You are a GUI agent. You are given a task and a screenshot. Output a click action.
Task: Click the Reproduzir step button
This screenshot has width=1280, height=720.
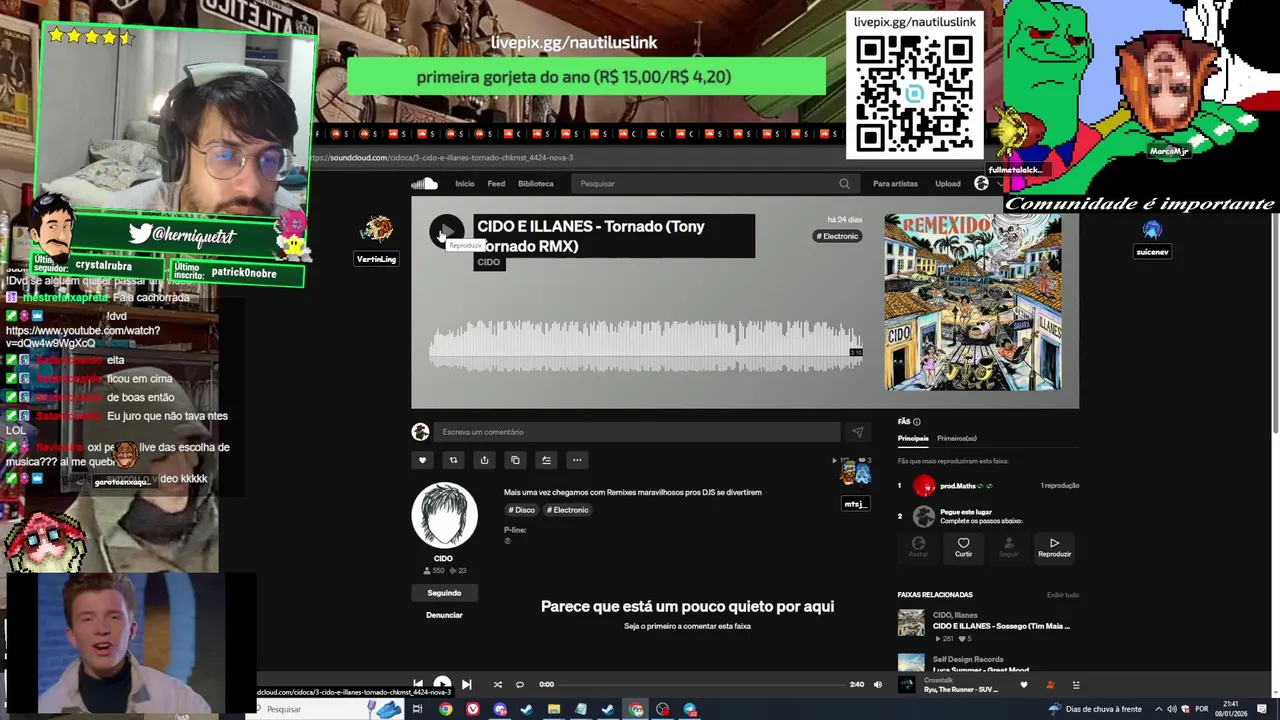coord(1054,547)
